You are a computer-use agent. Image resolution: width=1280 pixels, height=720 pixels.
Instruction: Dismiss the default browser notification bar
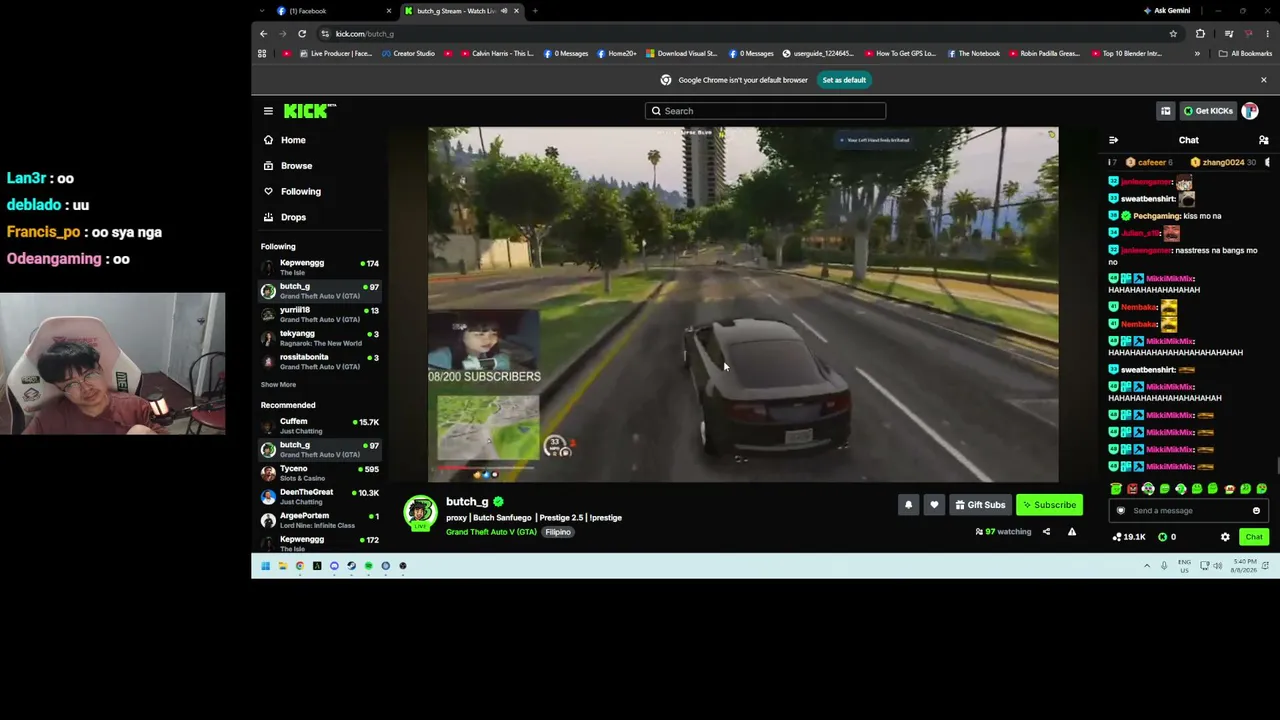point(1263,80)
